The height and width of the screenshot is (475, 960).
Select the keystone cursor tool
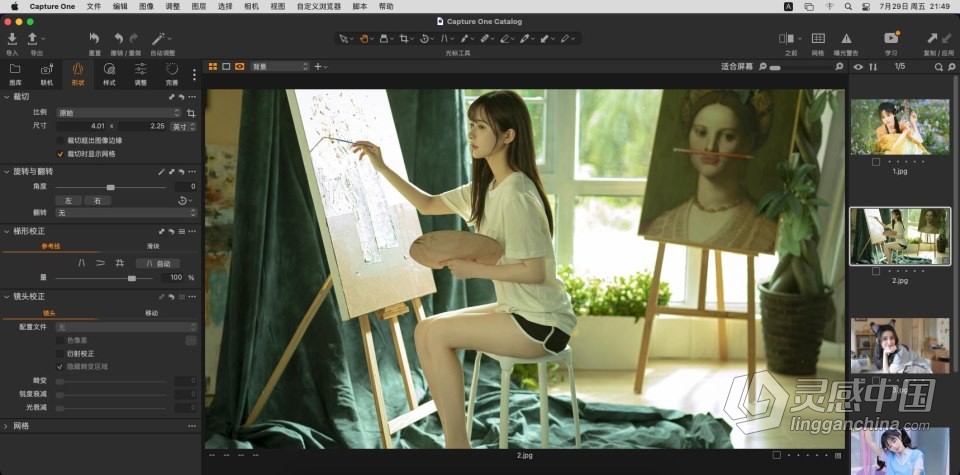(x=443, y=39)
